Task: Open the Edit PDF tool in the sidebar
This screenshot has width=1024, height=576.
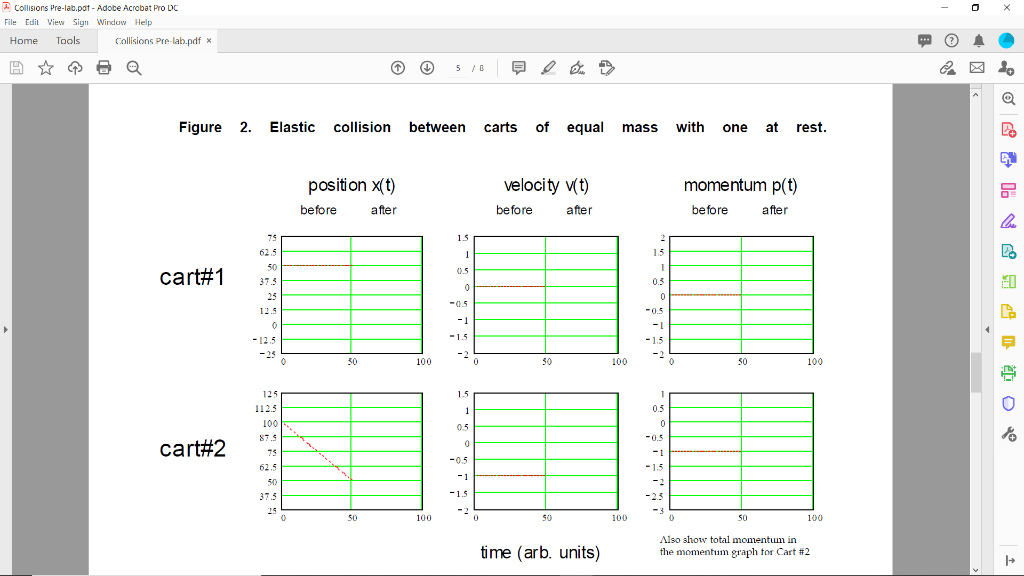Action: coord(1009,221)
